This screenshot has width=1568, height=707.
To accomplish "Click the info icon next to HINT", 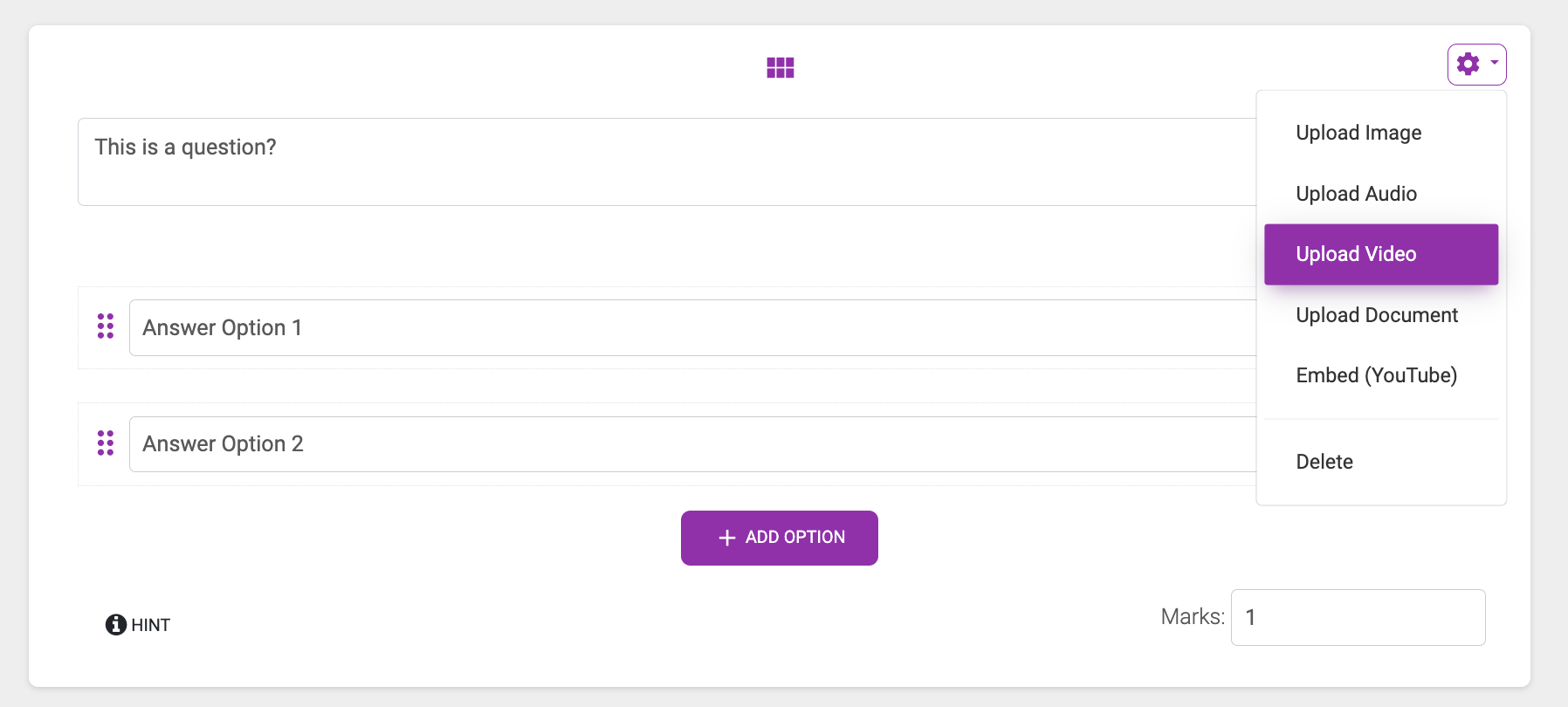I will coord(115,625).
